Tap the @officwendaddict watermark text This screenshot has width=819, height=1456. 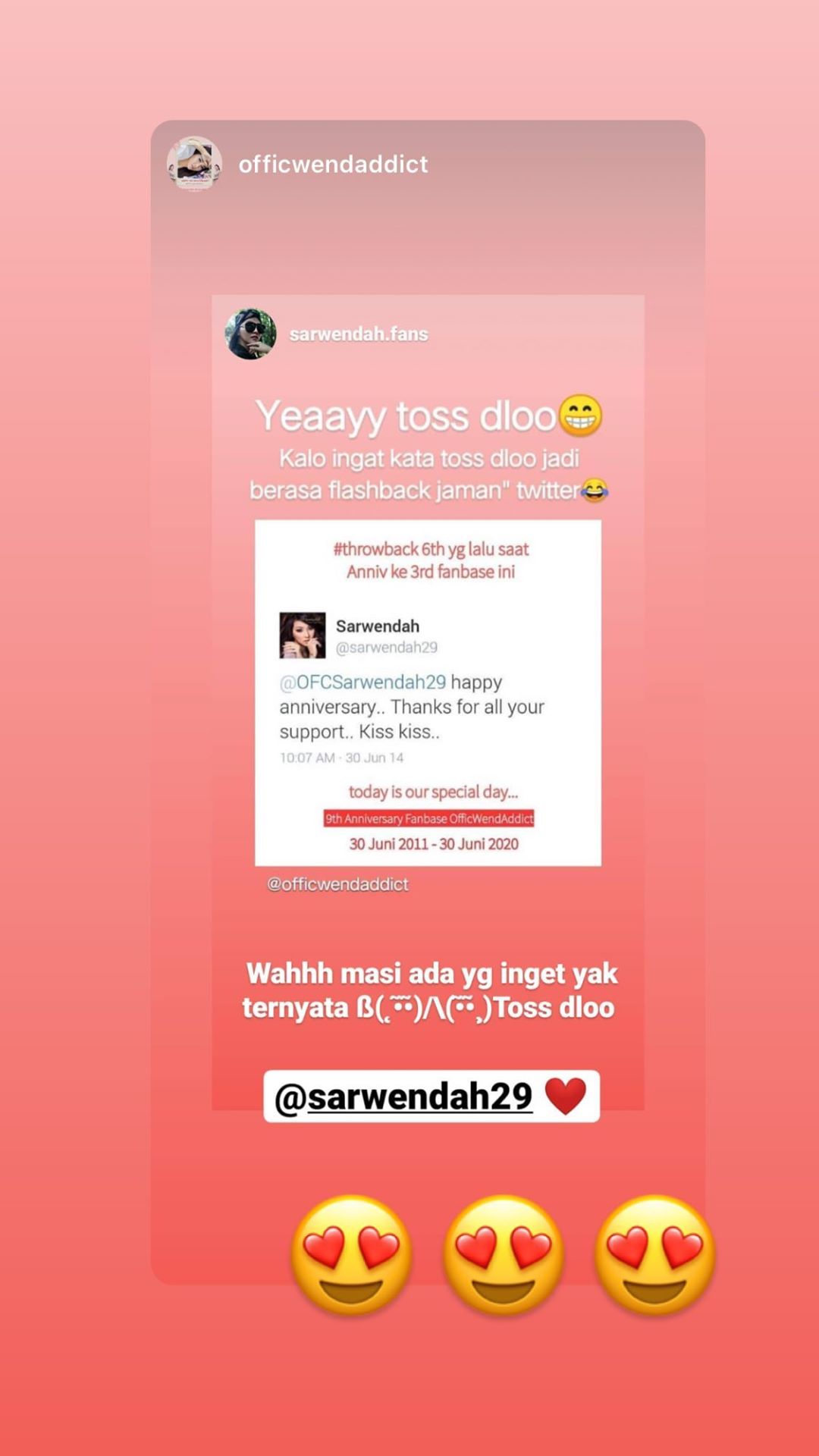[337, 884]
